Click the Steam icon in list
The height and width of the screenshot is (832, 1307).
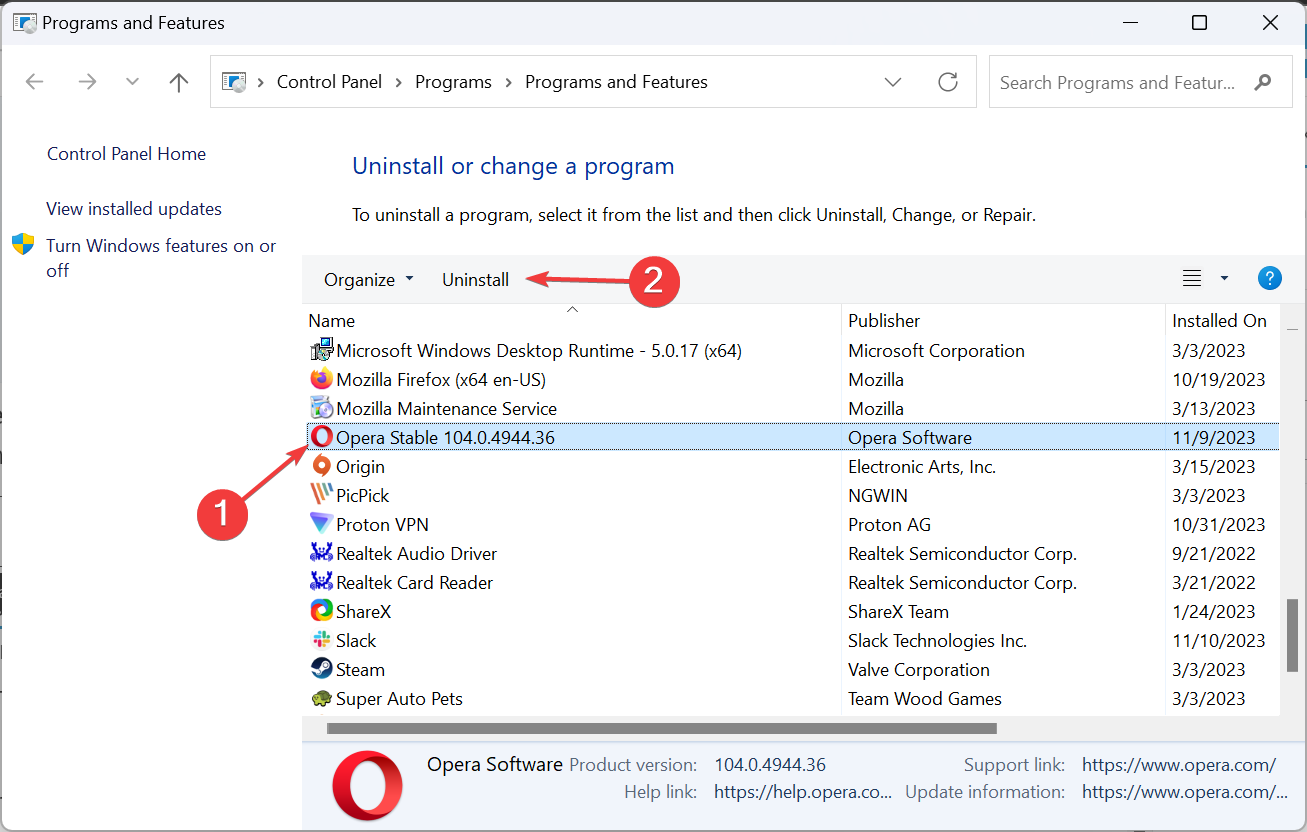321,670
